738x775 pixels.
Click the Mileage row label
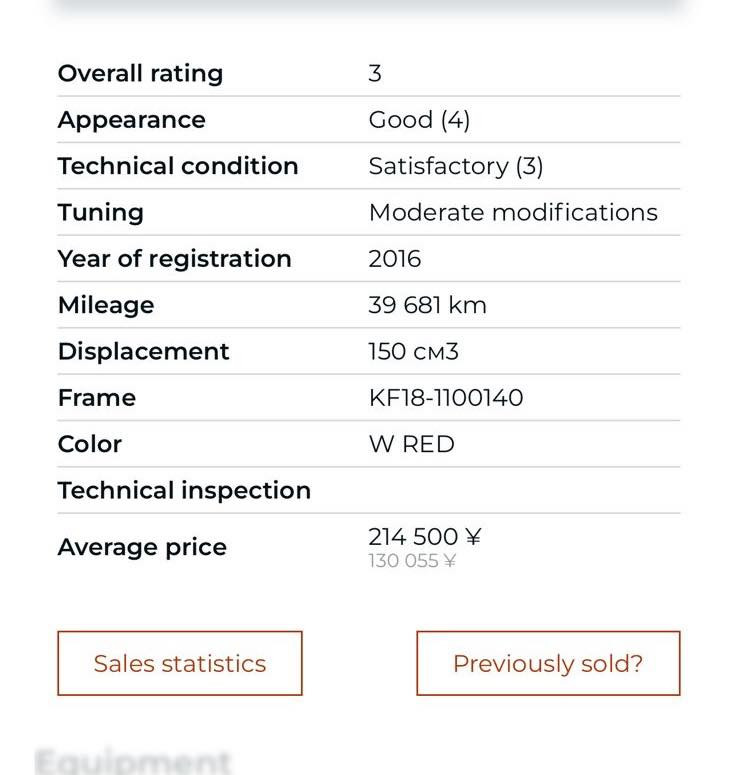(x=106, y=305)
